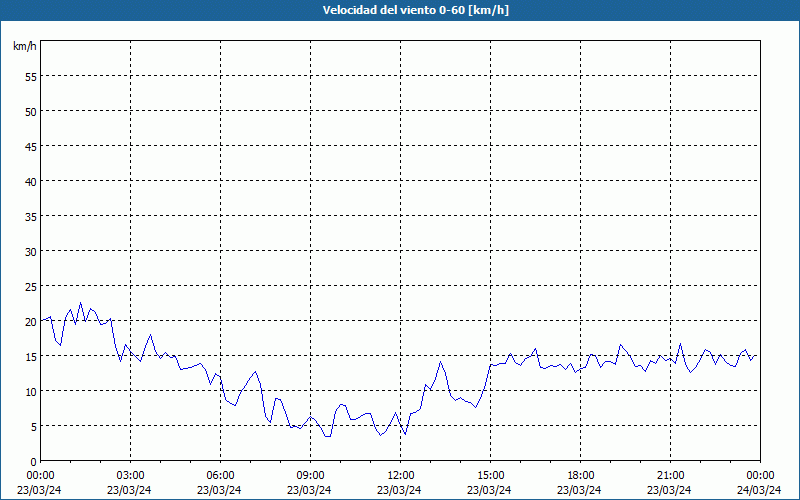
Task: Click the '24/03/24' date label
Action: pos(759,490)
